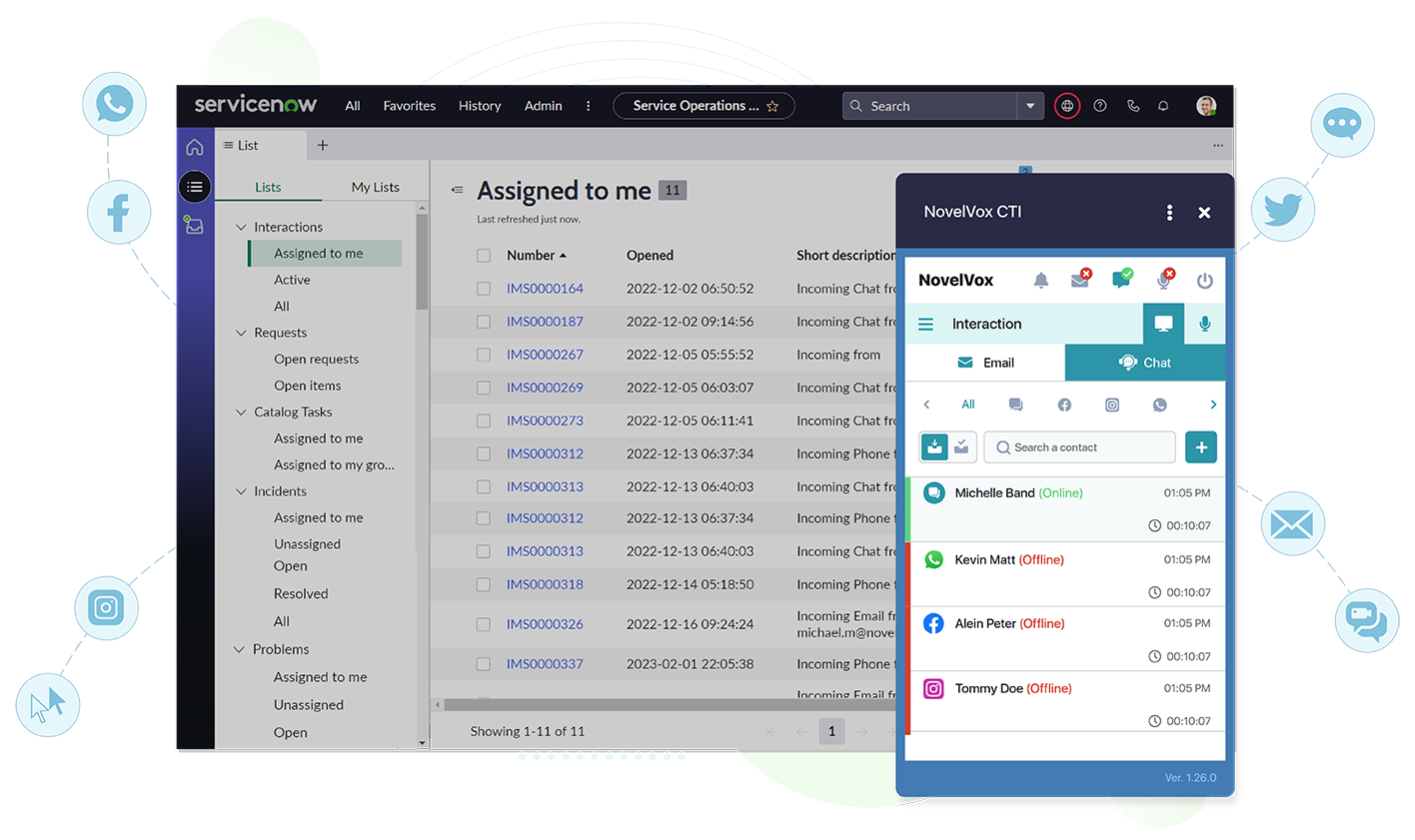Screen dimensions: 1415x840
Task: Open the search dropdown arrow in ServiceNow header
Action: coord(1030,106)
